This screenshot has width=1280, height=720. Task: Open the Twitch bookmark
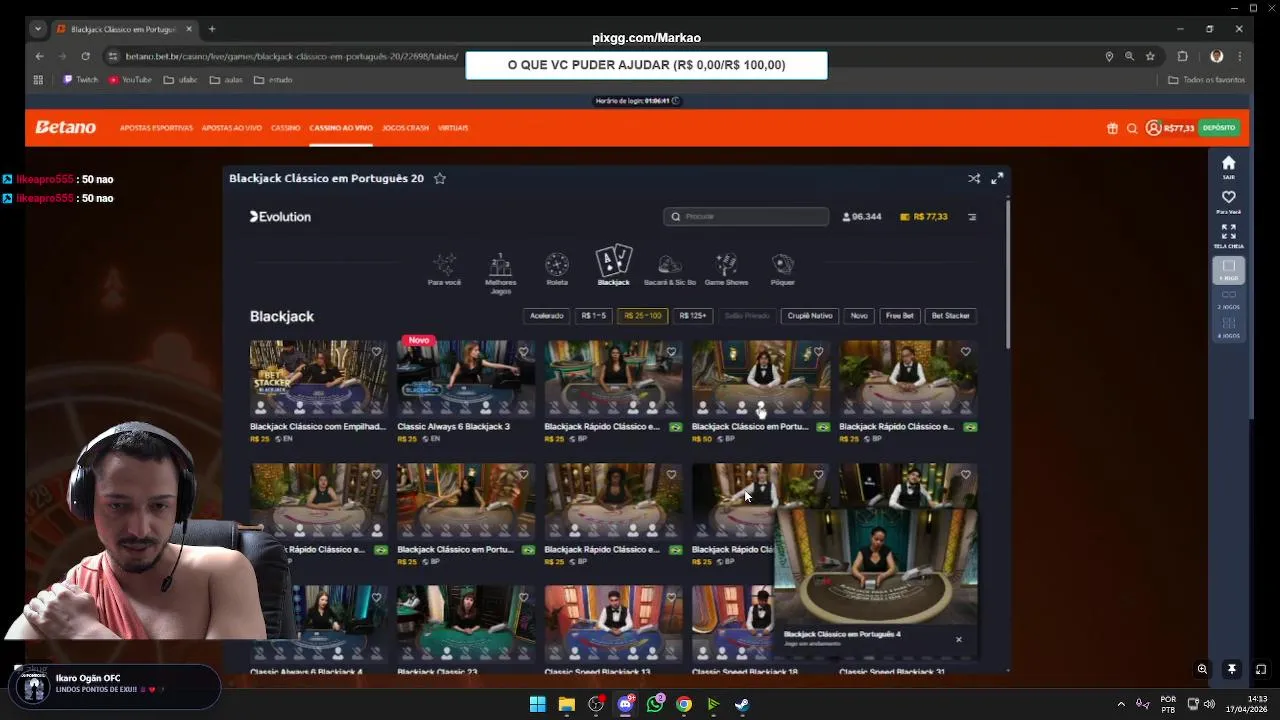click(x=81, y=80)
